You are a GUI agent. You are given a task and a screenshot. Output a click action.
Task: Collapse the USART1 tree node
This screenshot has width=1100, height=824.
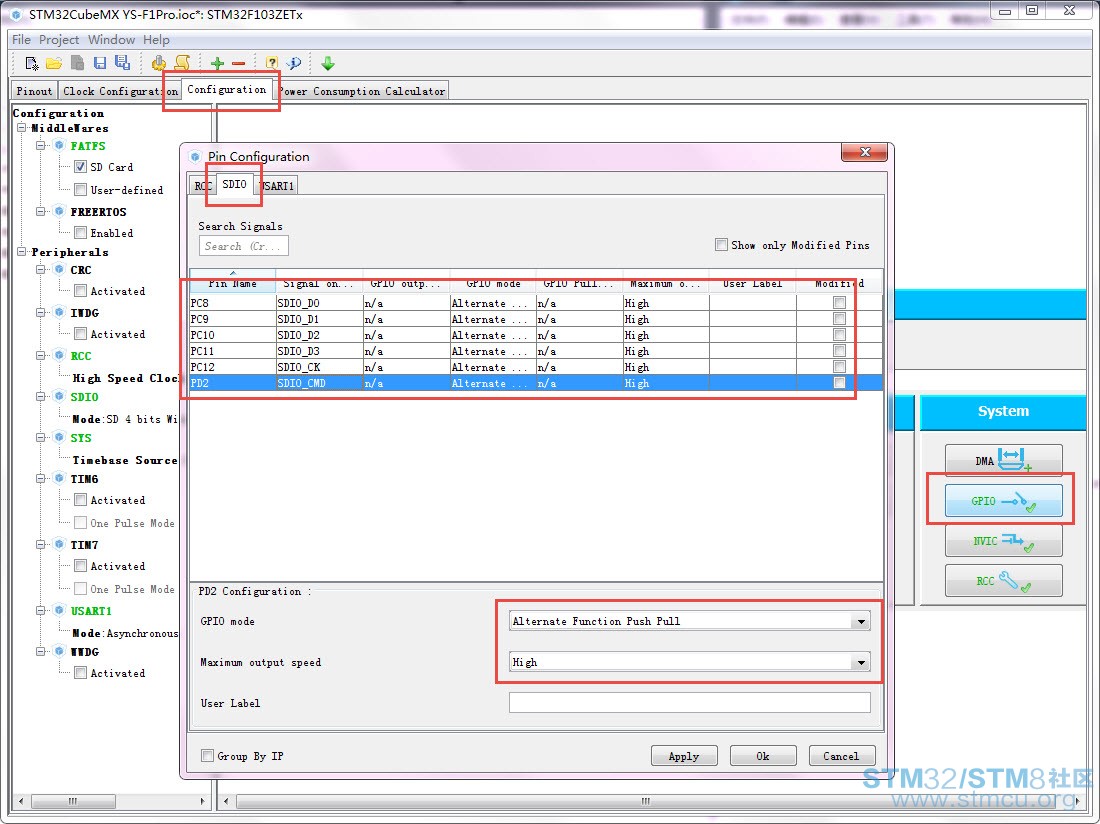41,610
